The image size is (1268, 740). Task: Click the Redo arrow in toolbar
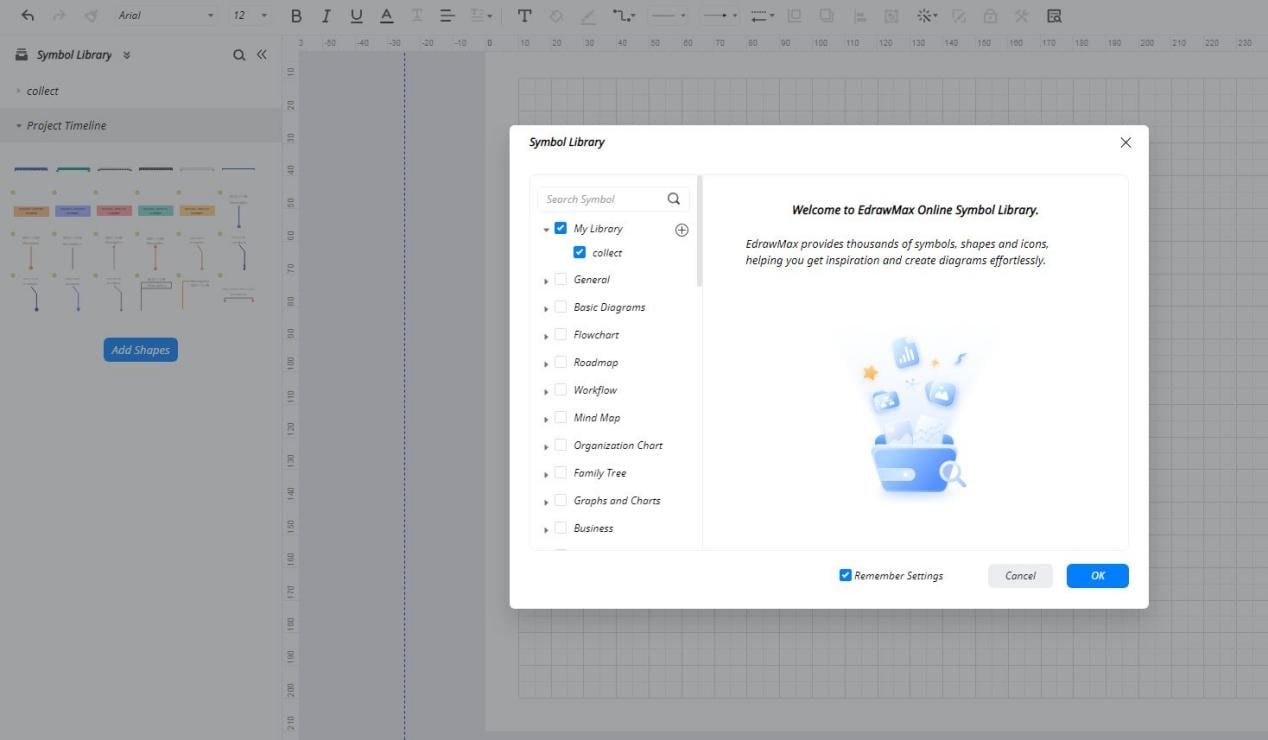(x=59, y=16)
